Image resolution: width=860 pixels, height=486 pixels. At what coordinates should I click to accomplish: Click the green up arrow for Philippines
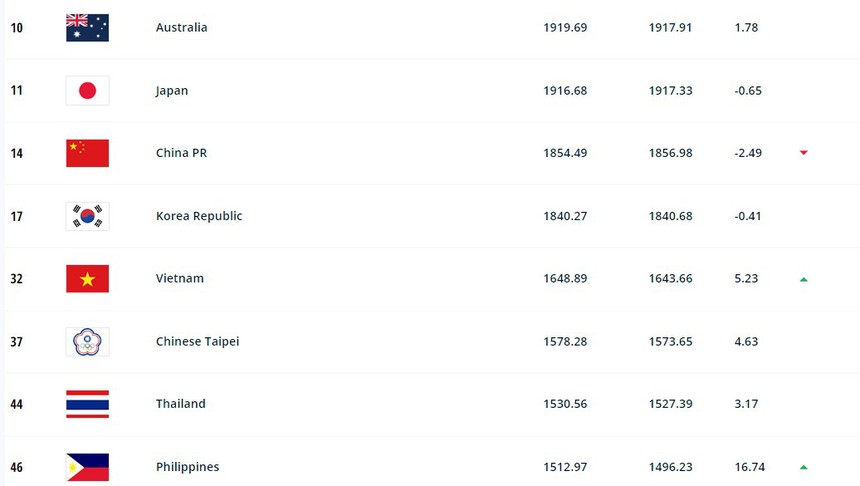coord(803,467)
